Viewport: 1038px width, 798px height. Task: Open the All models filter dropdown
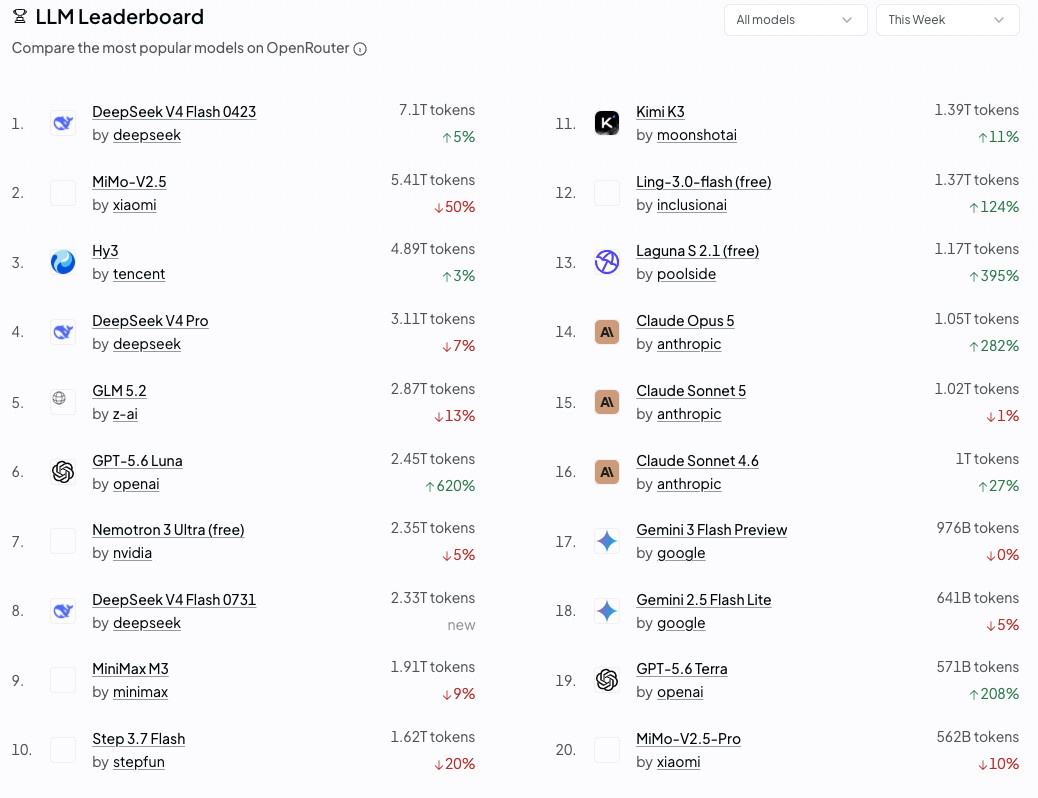795,20
